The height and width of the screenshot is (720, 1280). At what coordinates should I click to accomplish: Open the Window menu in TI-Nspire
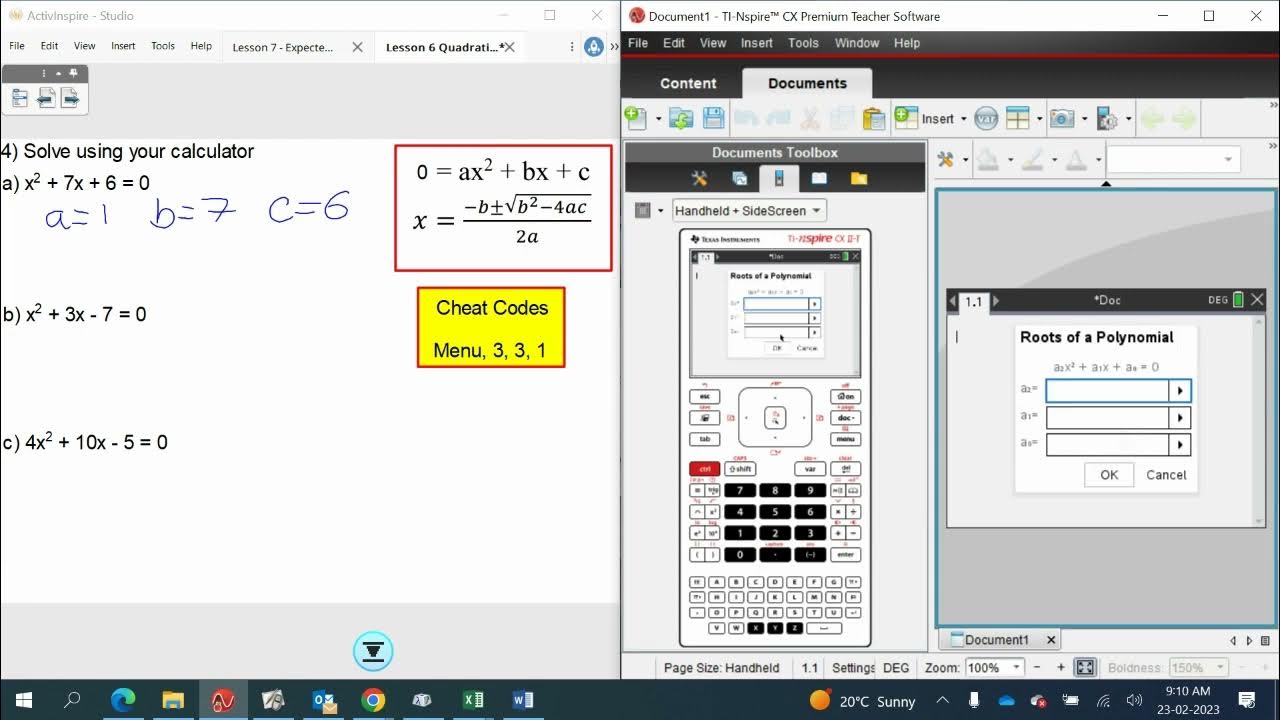pyautogui.click(x=857, y=43)
